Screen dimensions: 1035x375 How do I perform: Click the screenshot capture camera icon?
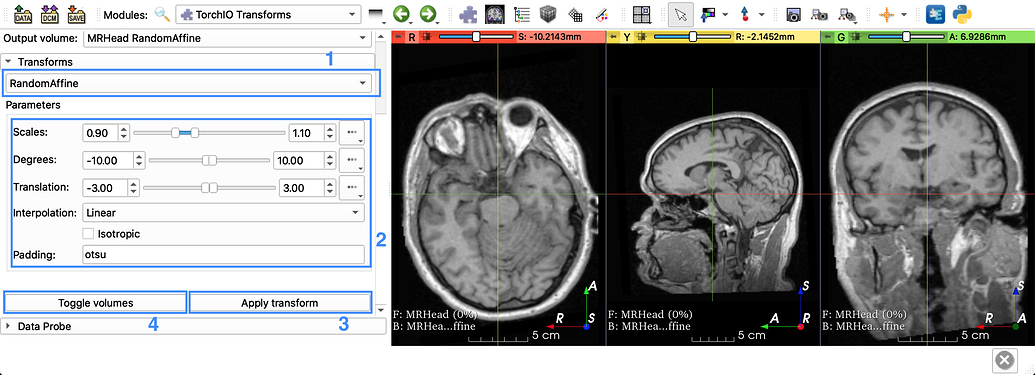[x=793, y=14]
